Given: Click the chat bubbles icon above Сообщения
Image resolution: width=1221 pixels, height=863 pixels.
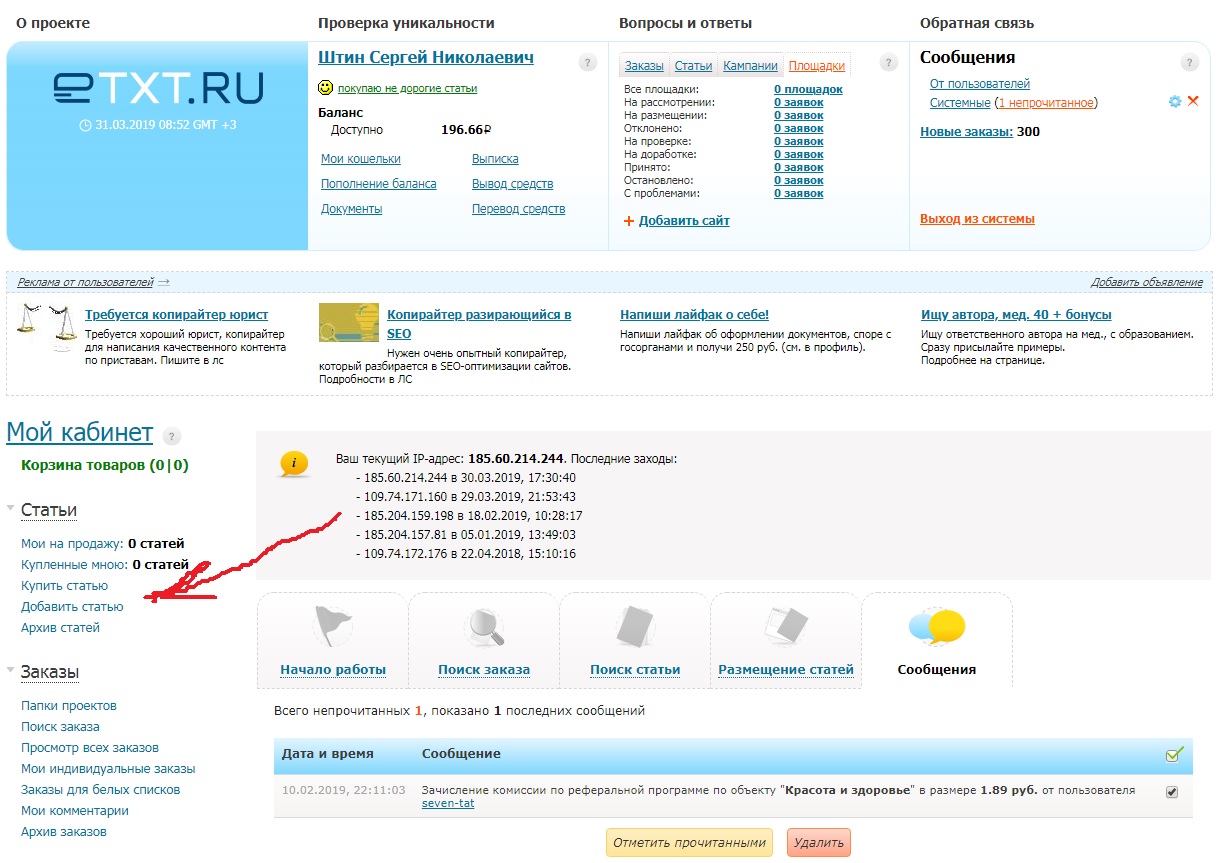Looking at the screenshot, I should [x=937, y=627].
